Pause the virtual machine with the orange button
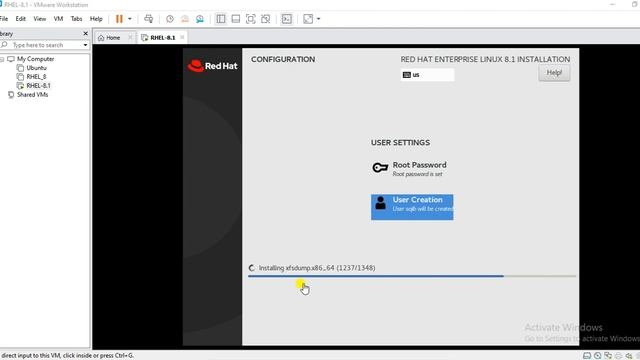This screenshot has height=360, width=640. pyautogui.click(x=119, y=19)
